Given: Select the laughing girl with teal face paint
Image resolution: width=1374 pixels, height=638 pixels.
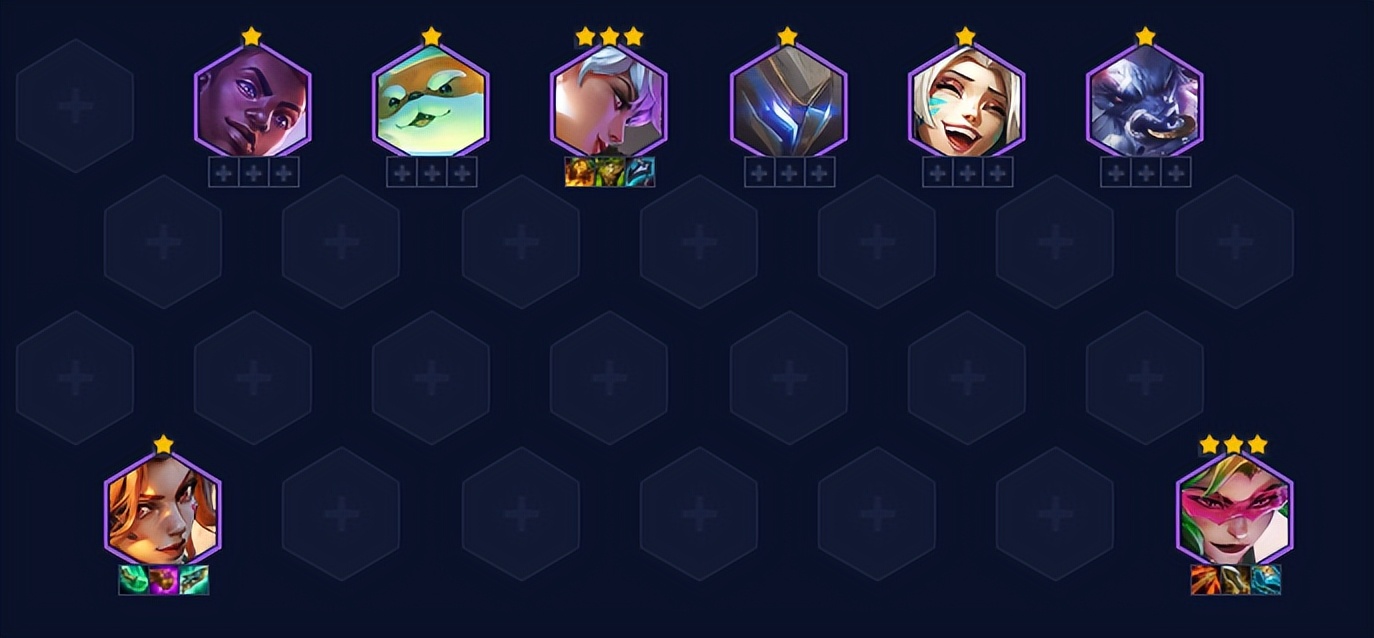Looking at the screenshot, I should (967, 102).
